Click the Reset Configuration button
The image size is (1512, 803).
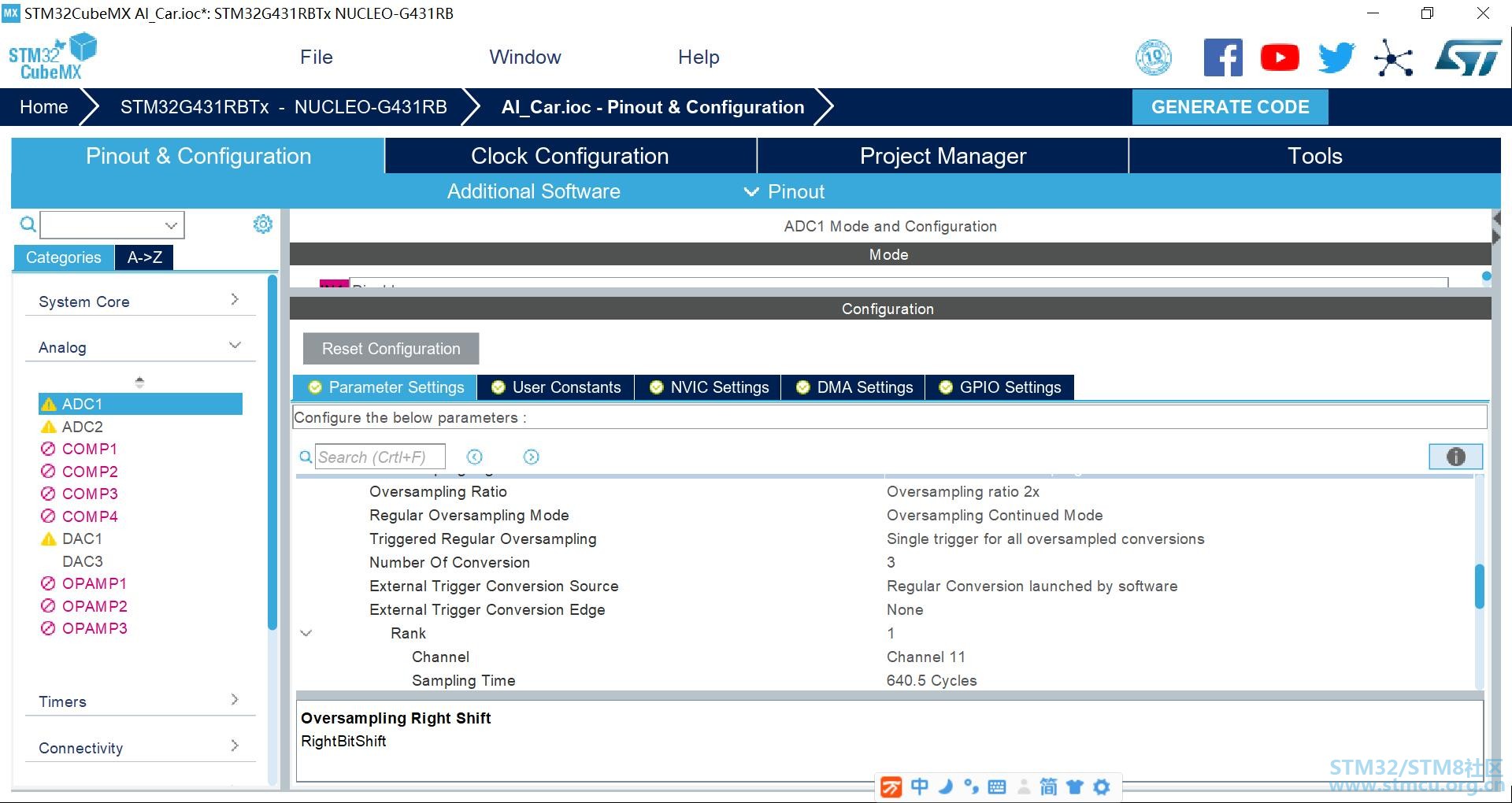(x=391, y=349)
